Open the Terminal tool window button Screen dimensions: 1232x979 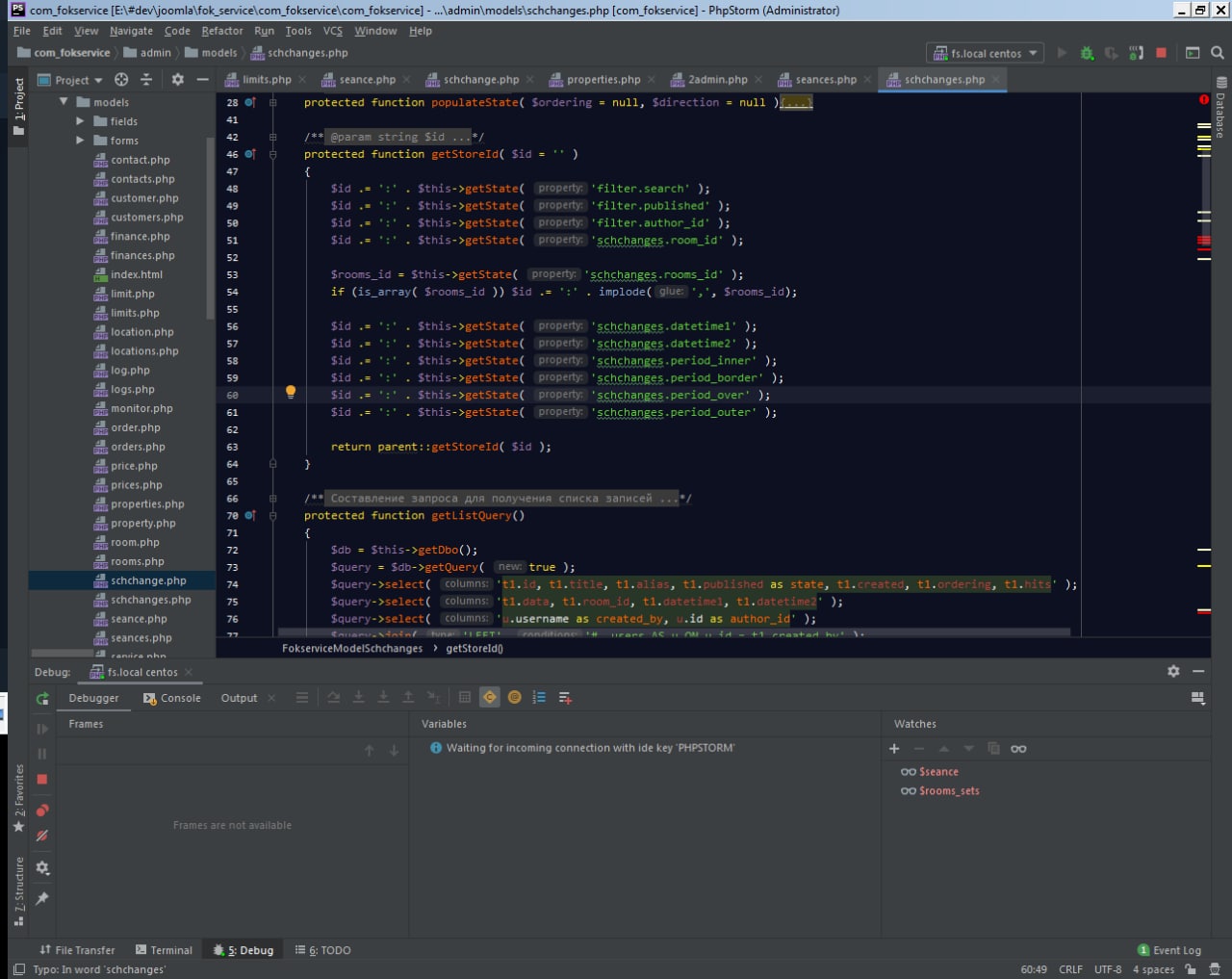pos(164,950)
